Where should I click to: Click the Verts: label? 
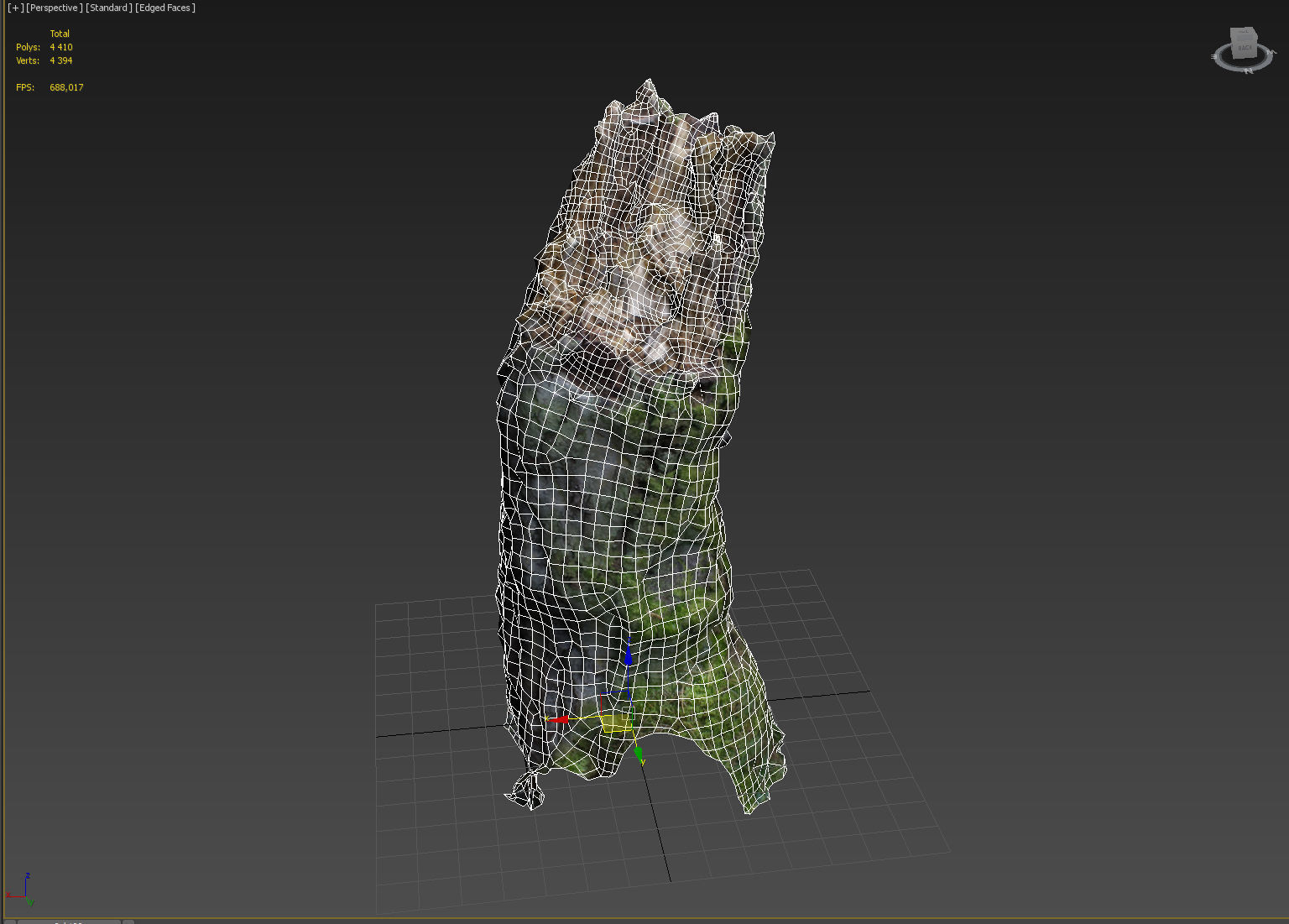pyautogui.click(x=28, y=60)
